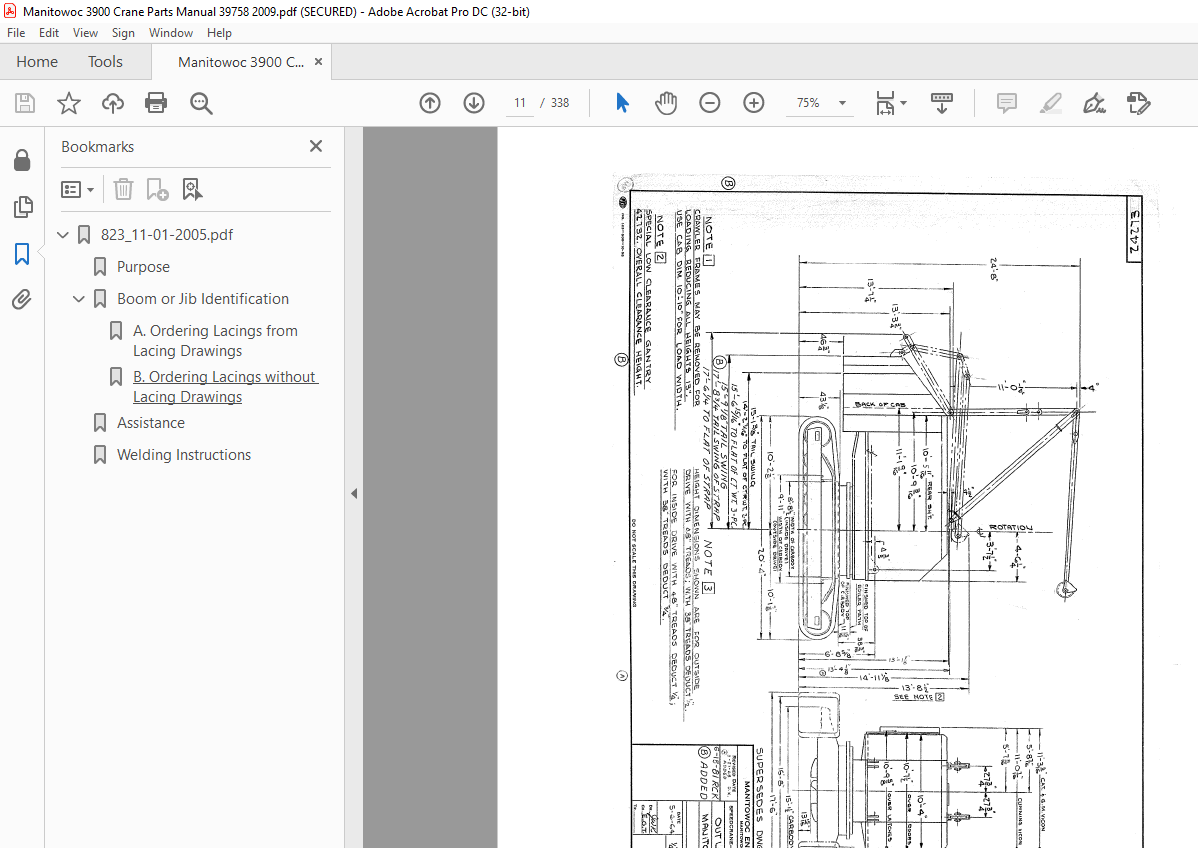This screenshot has width=1198, height=848.
Task: Open the Sign menu
Action: coord(123,33)
